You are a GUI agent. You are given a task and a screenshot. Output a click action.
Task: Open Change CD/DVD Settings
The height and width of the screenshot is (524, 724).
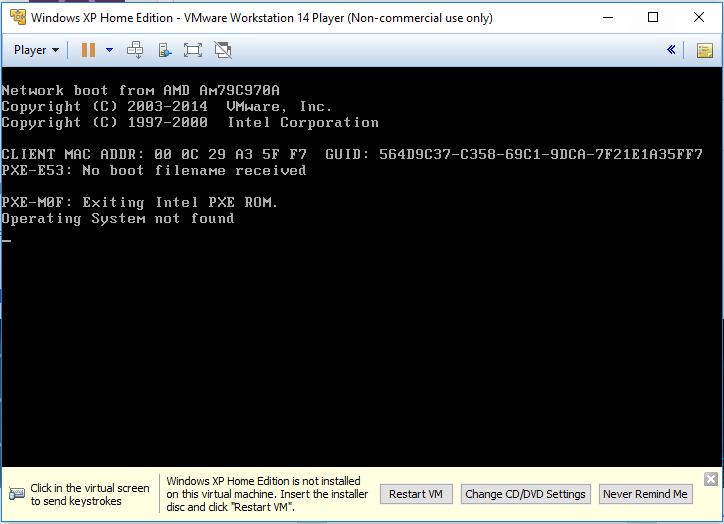[x=525, y=494]
